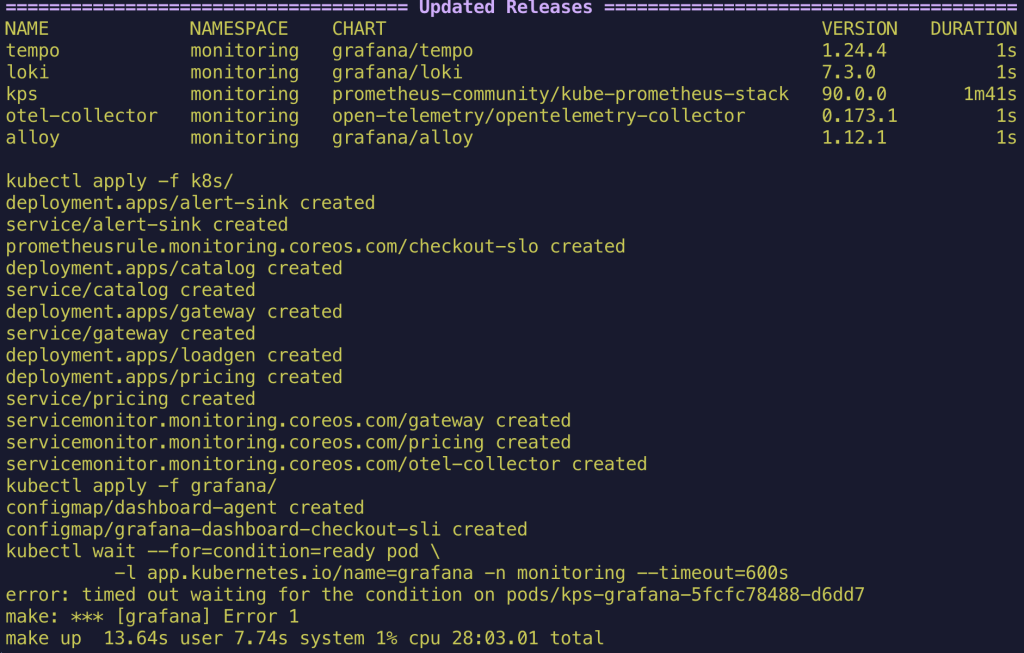Click the 'error: timed out waiting' line
This screenshot has width=1024, height=653.
pos(435,595)
